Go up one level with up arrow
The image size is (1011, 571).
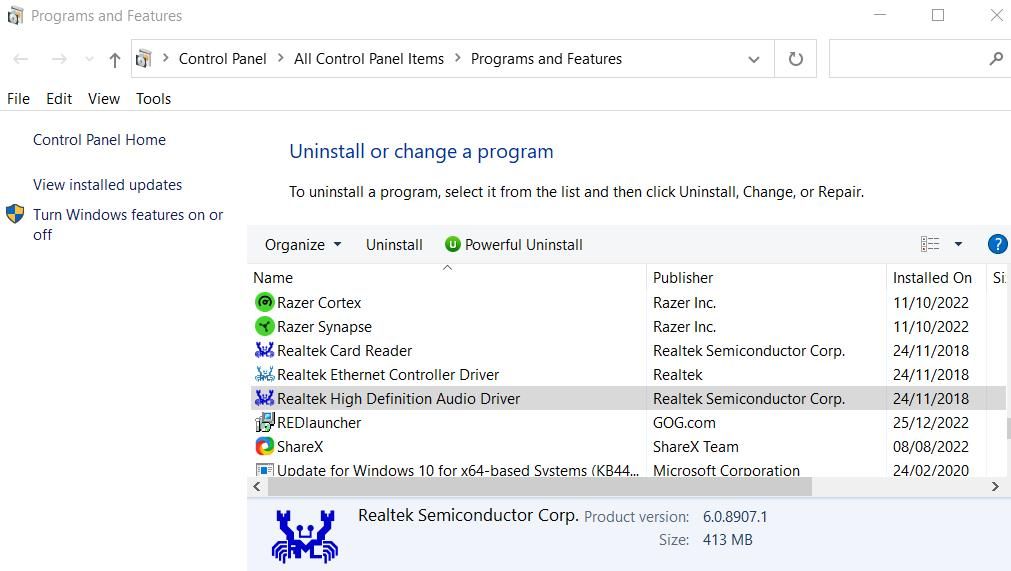(114, 60)
